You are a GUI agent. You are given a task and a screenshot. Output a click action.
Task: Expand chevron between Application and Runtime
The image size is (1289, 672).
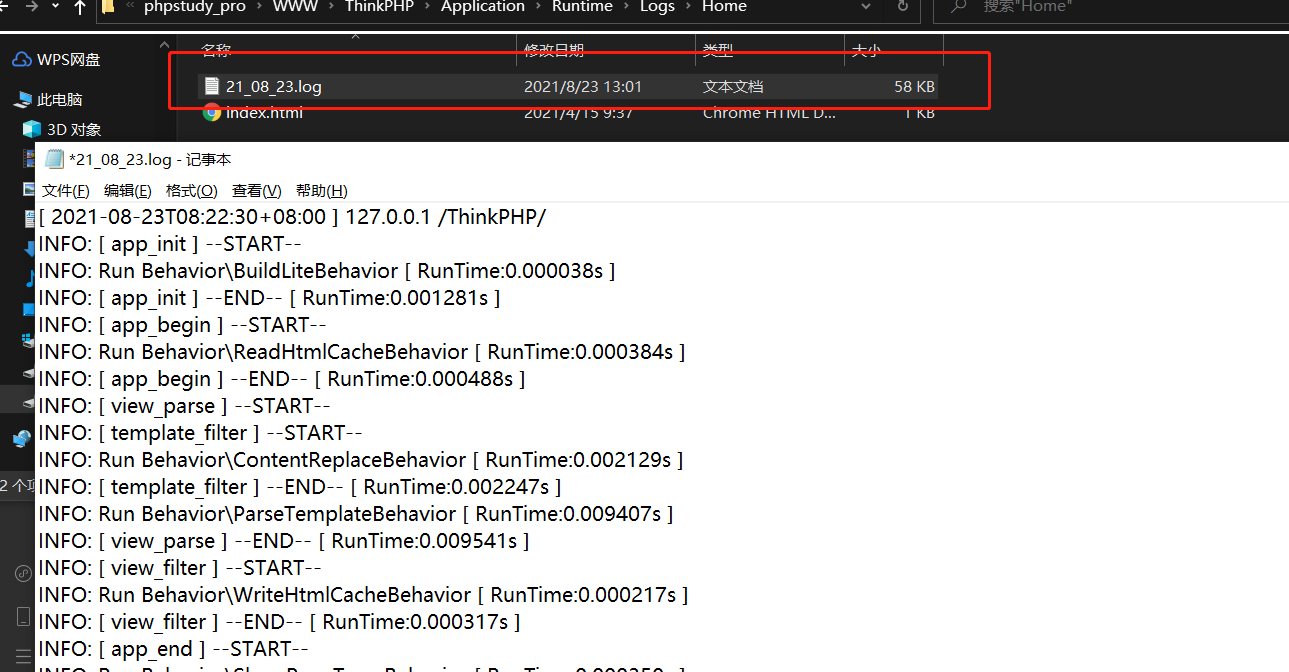tap(539, 6)
